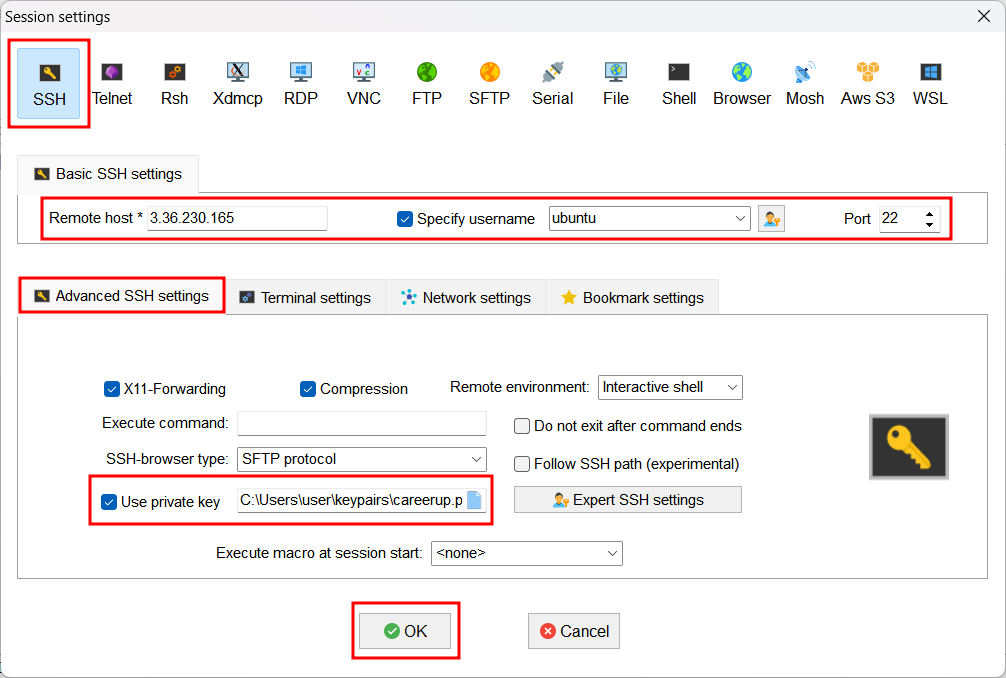1006x678 pixels.
Task: Confirm the session with OK
Action: coord(405,631)
